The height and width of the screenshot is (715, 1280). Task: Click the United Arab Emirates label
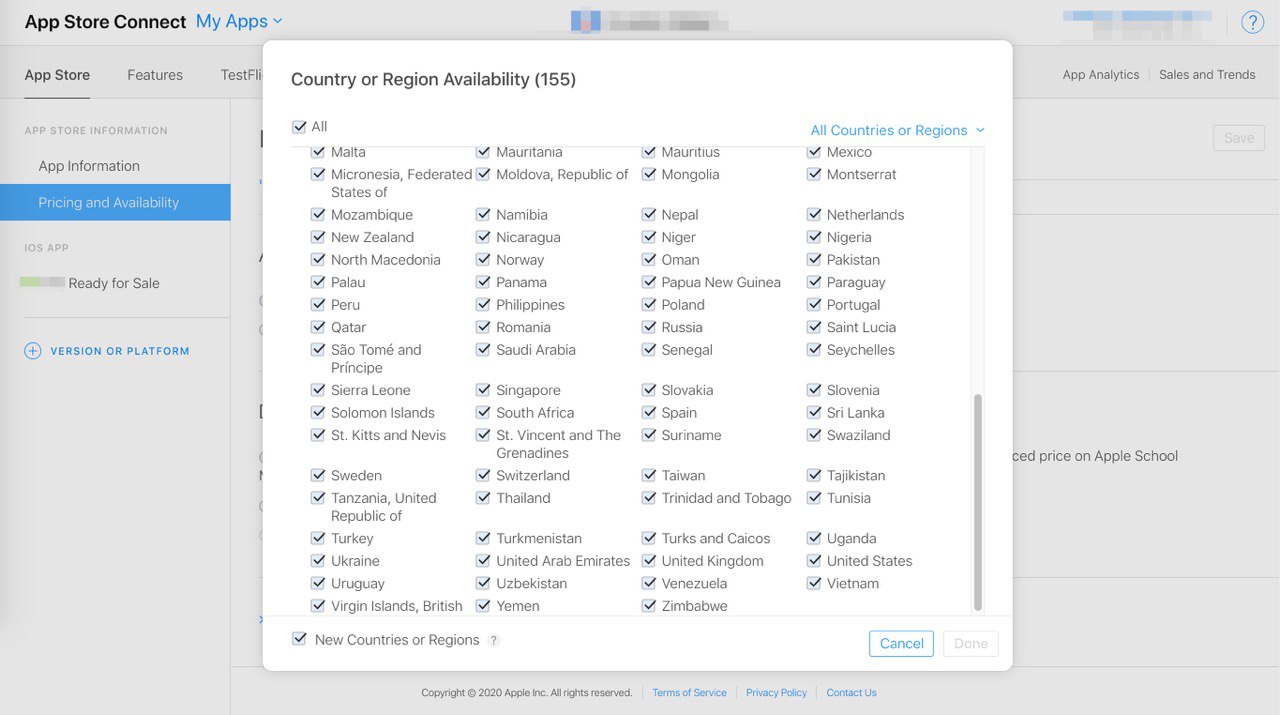[563, 561]
